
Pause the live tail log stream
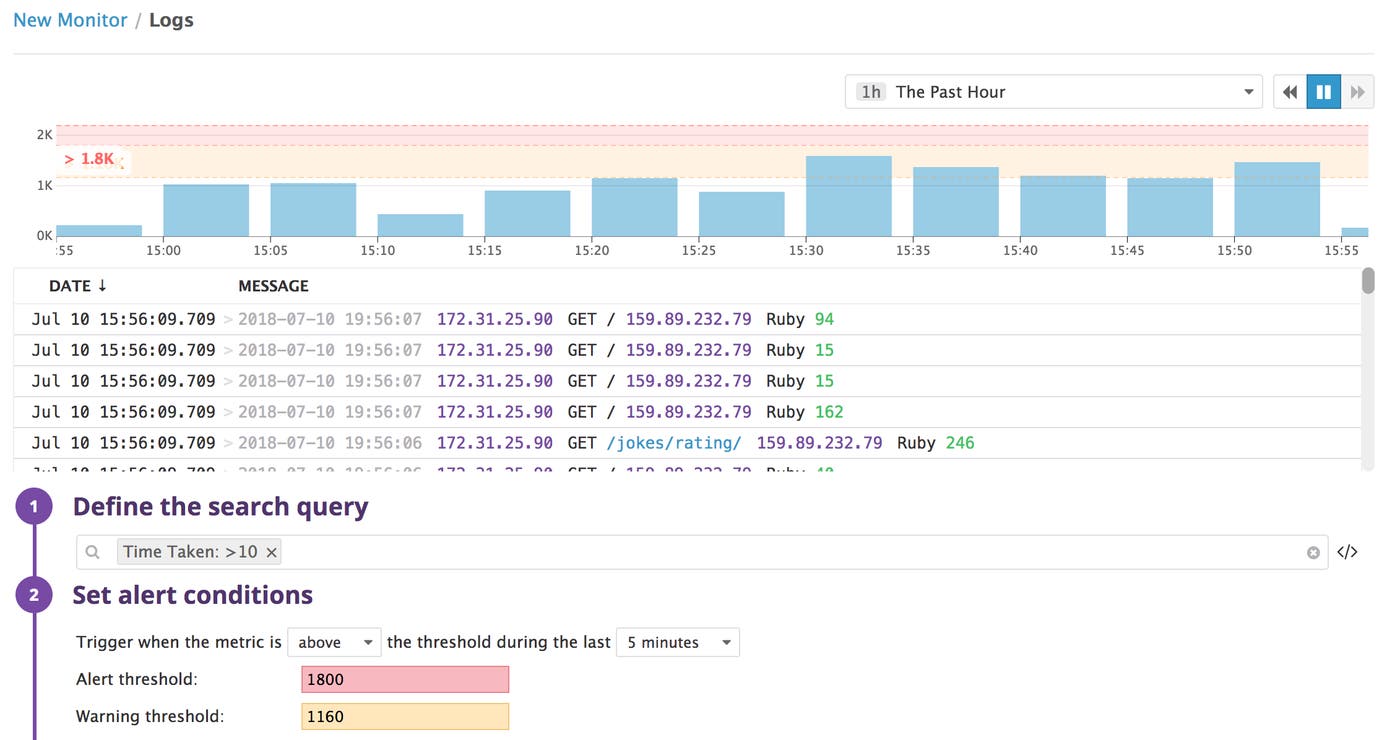pyautogui.click(x=1324, y=91)
